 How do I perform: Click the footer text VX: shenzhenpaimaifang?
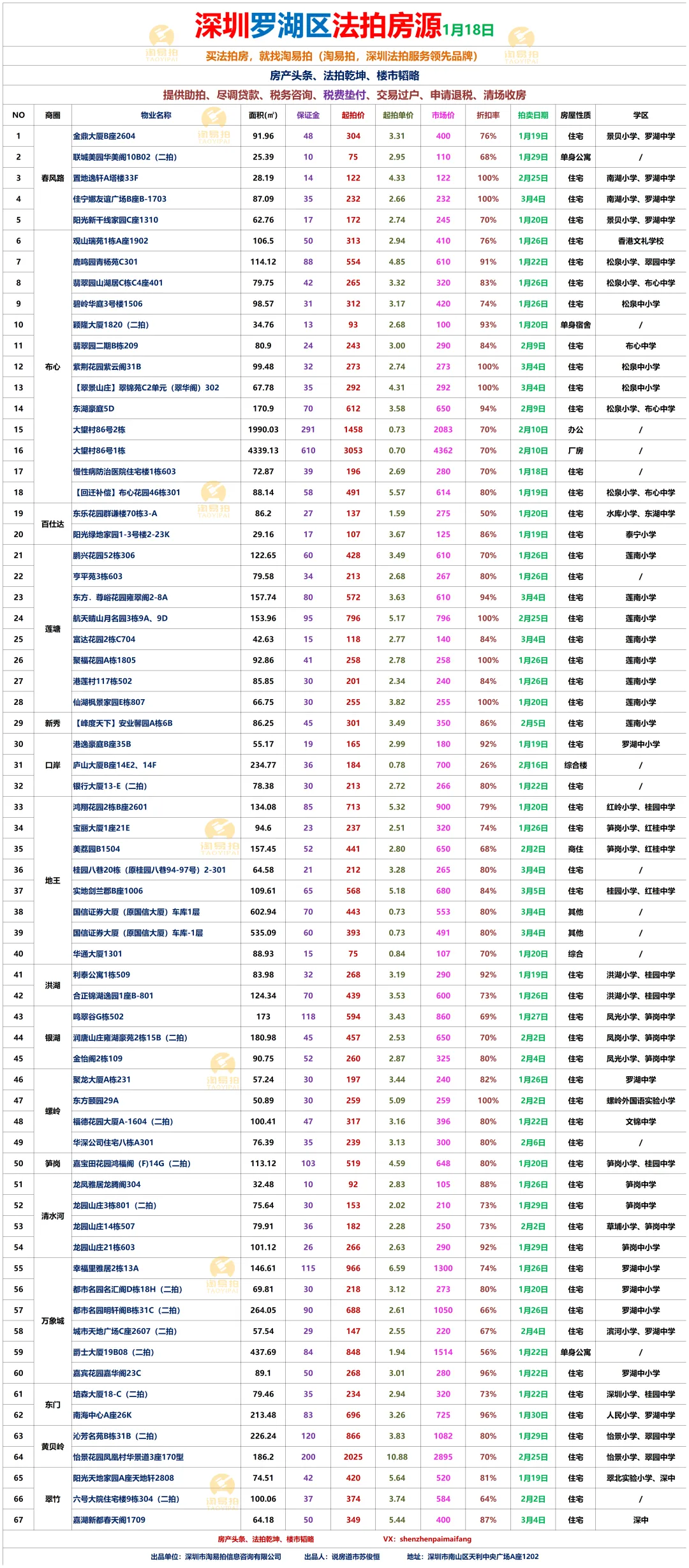[x=427, y=1539]
